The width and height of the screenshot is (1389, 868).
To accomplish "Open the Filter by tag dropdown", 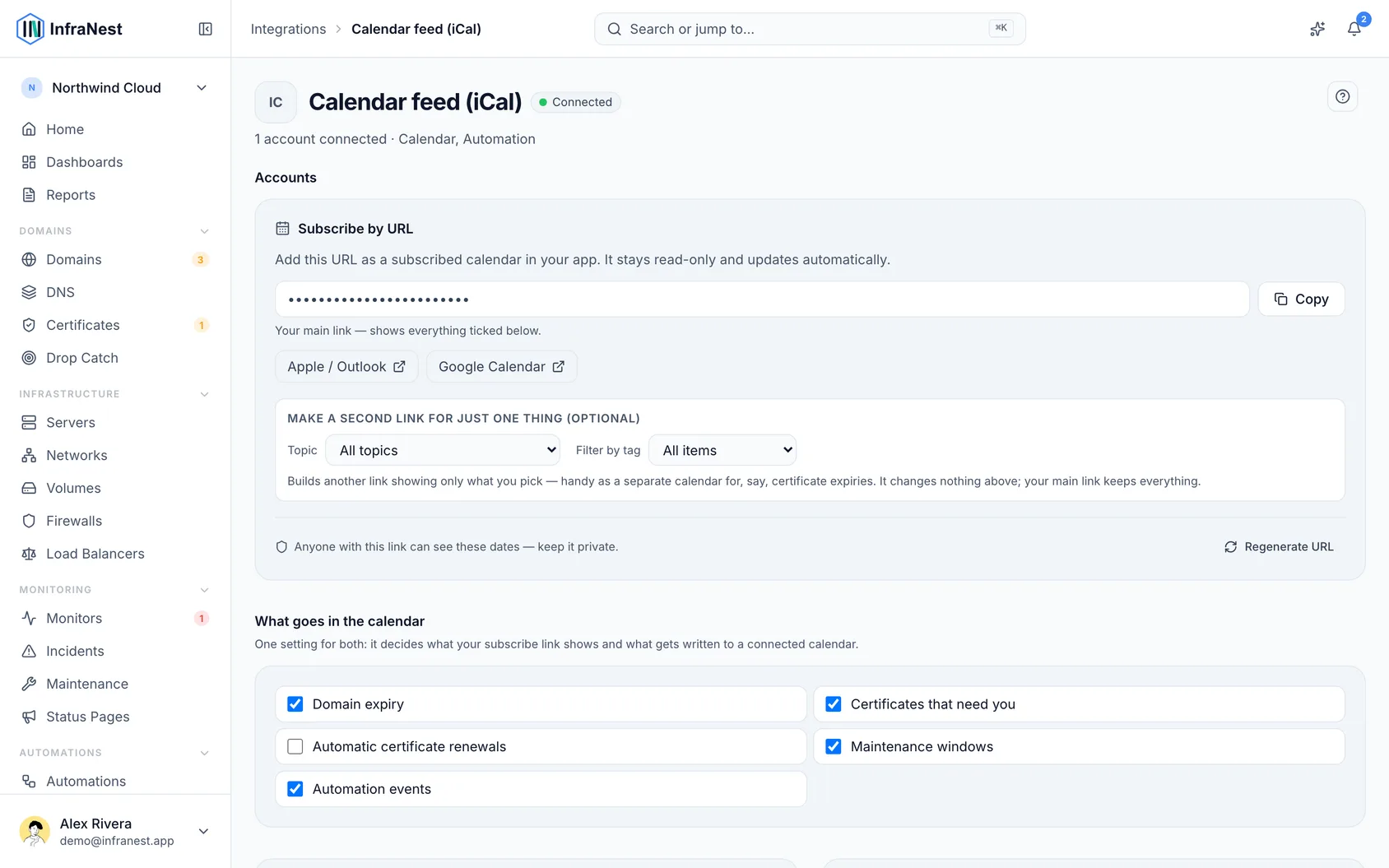I will click(x=722, y=450).
